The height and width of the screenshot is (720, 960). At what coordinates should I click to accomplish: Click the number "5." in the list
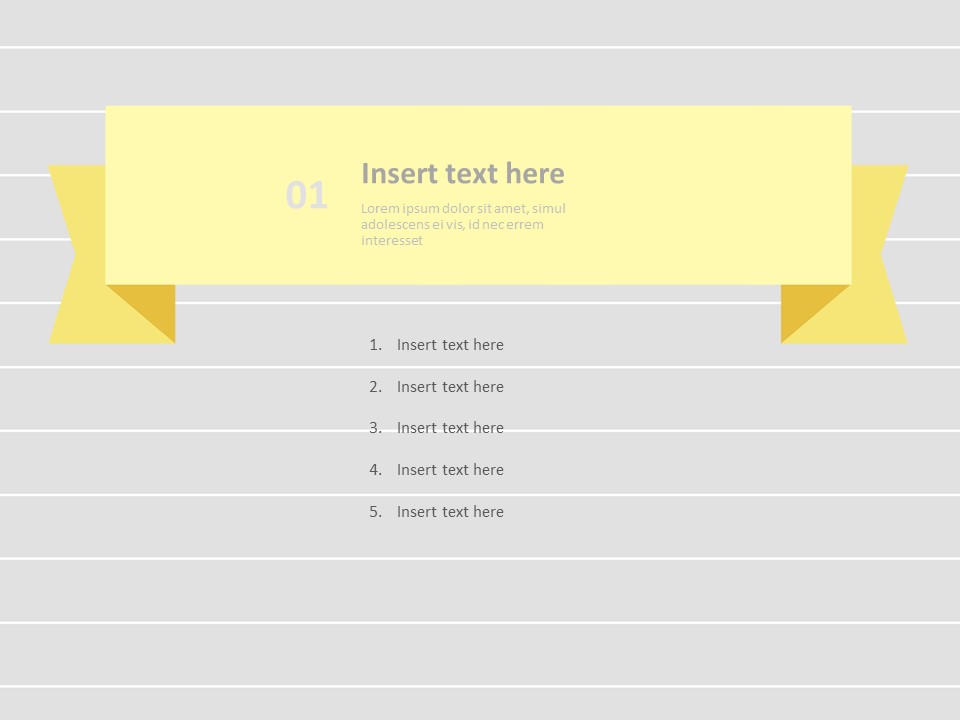pyautogui.click(x=374, y=511)
